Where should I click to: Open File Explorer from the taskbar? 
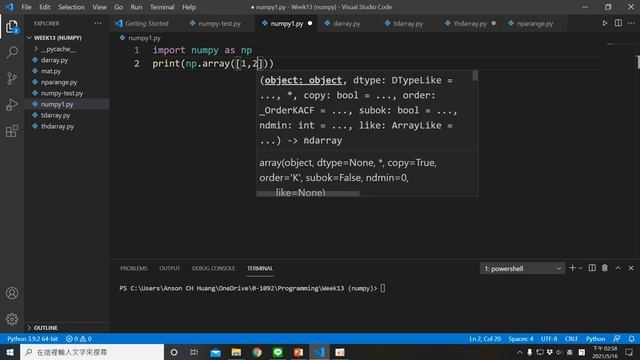[236, 352]
